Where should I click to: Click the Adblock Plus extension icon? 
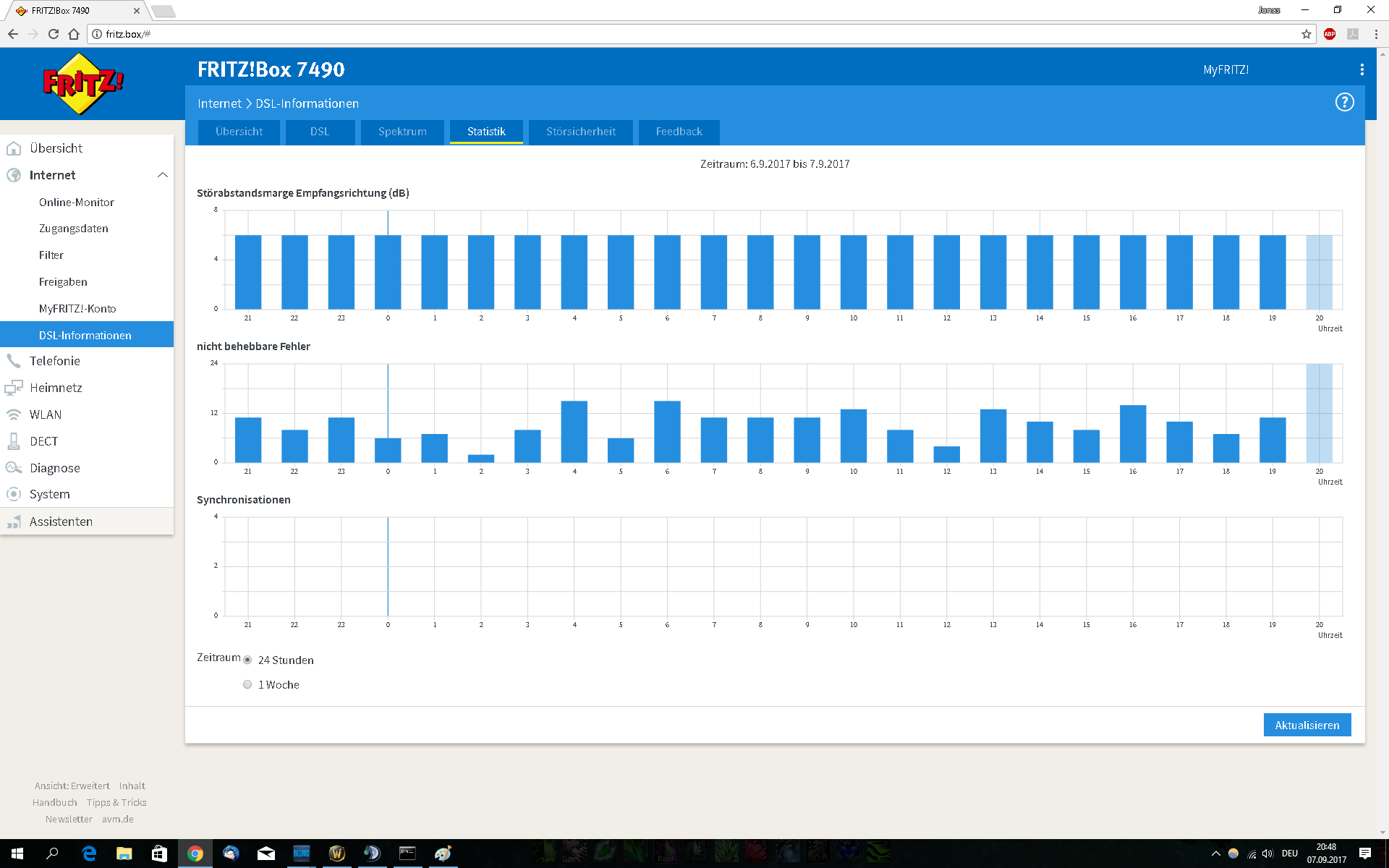click(1330, 34)
